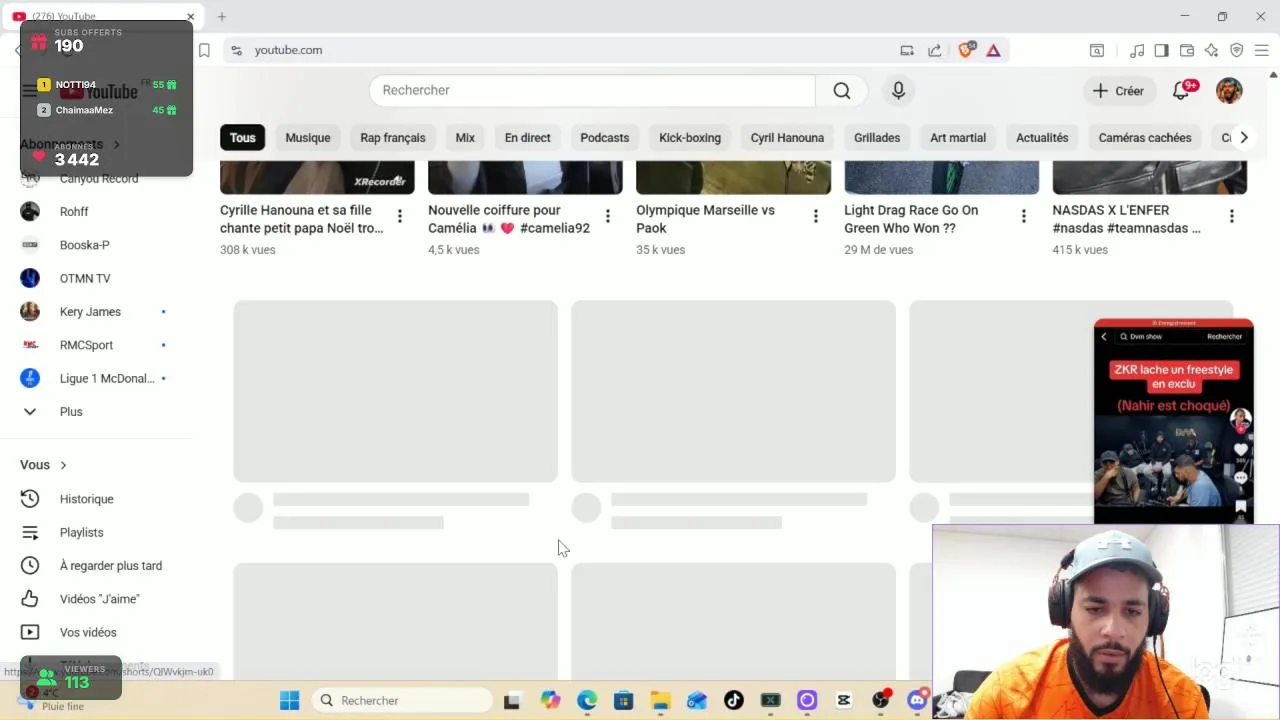1280x720 pixels.
Task: Open options for NASDAS X L'ENFER video
Action: coord(1231,216)
